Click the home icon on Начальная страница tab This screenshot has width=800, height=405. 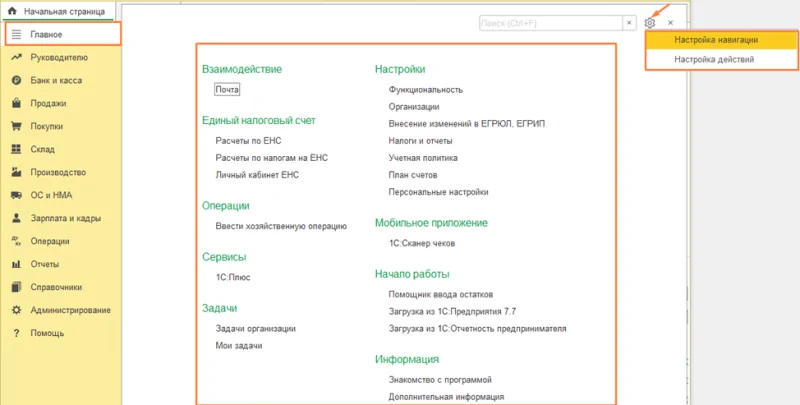click(12, 11)
